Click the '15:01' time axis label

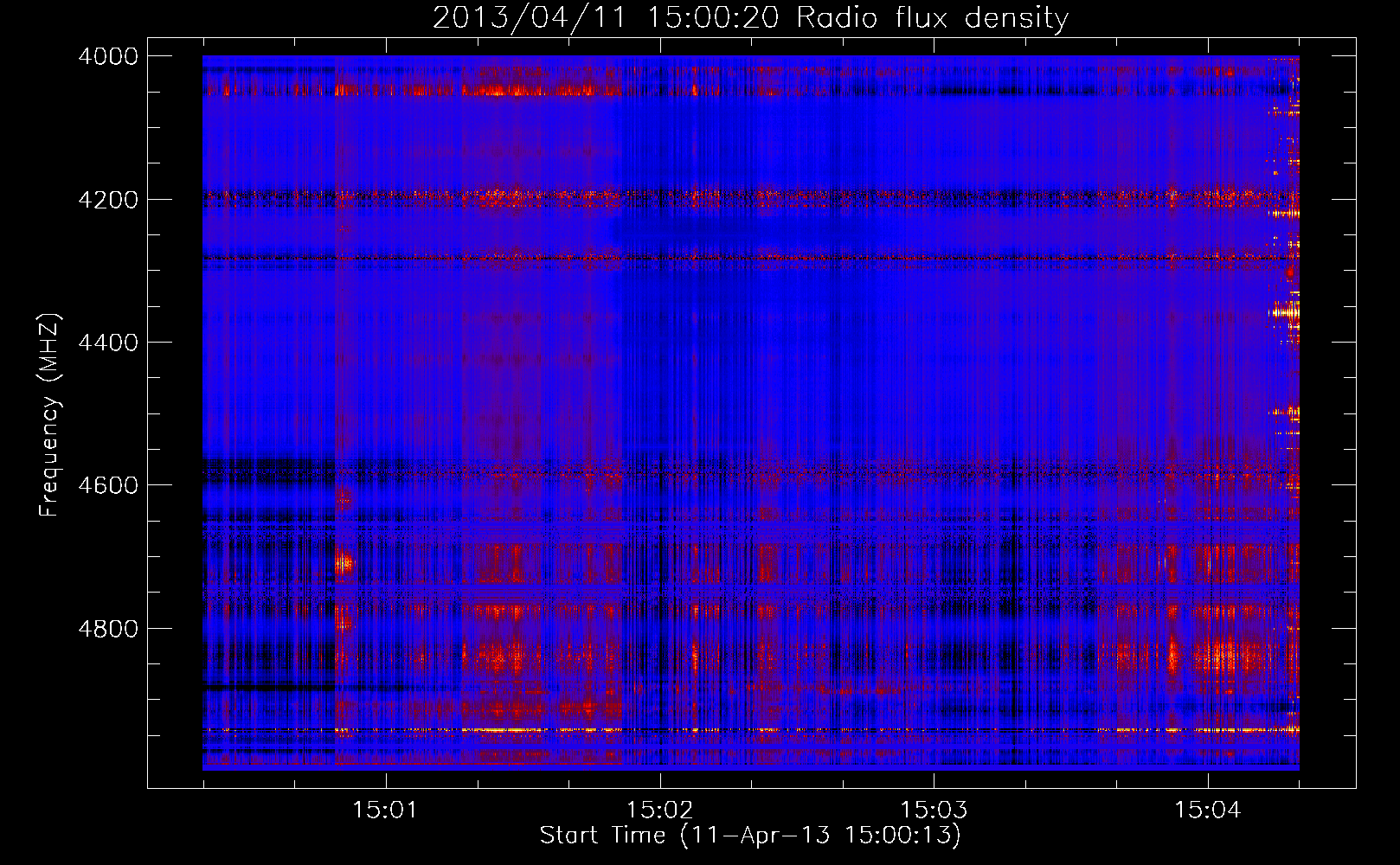click(385, 811)
